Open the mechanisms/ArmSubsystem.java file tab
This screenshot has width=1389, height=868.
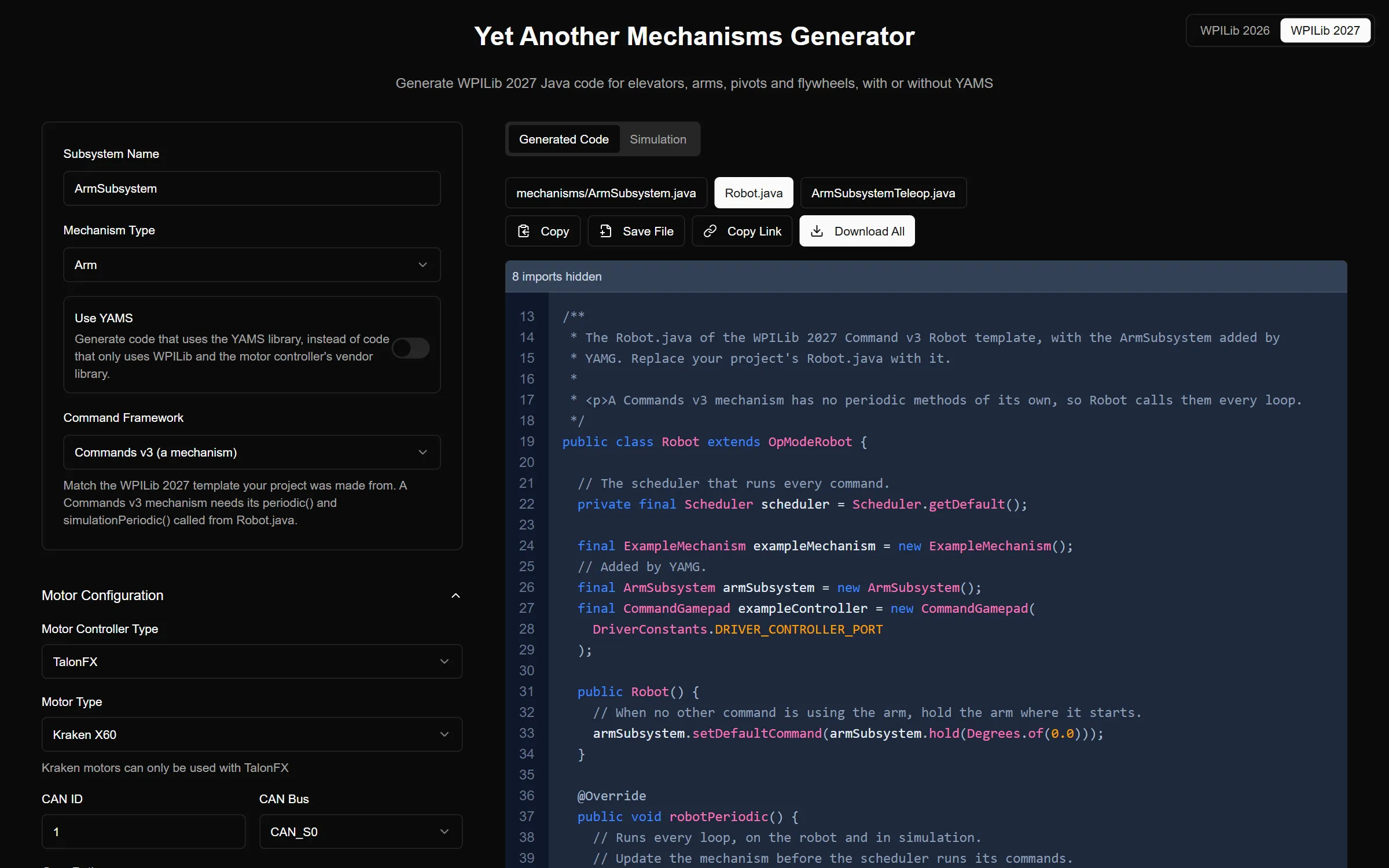click(606, 193)
